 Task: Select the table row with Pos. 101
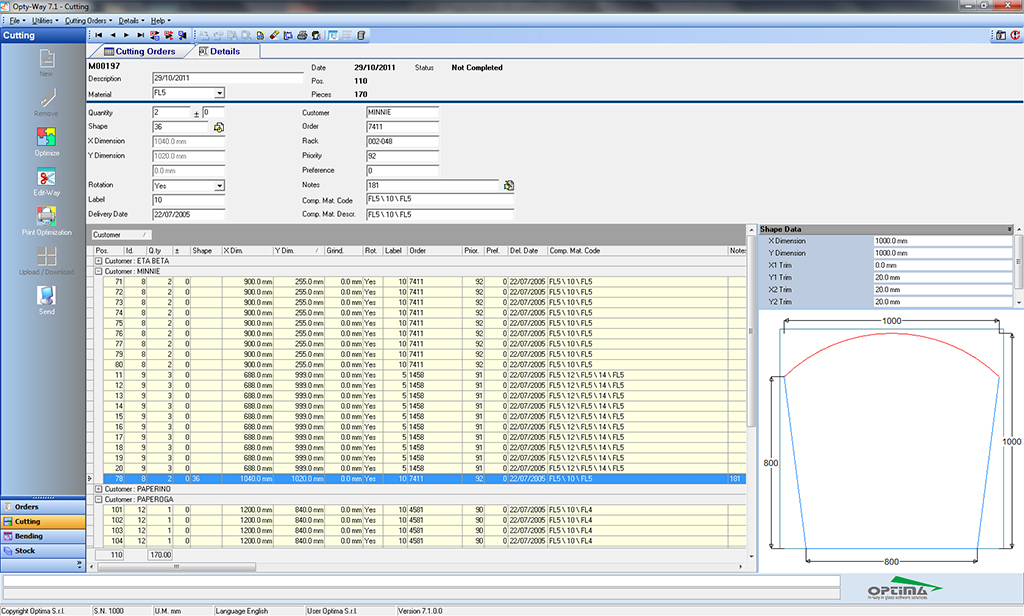coord(424,510)
